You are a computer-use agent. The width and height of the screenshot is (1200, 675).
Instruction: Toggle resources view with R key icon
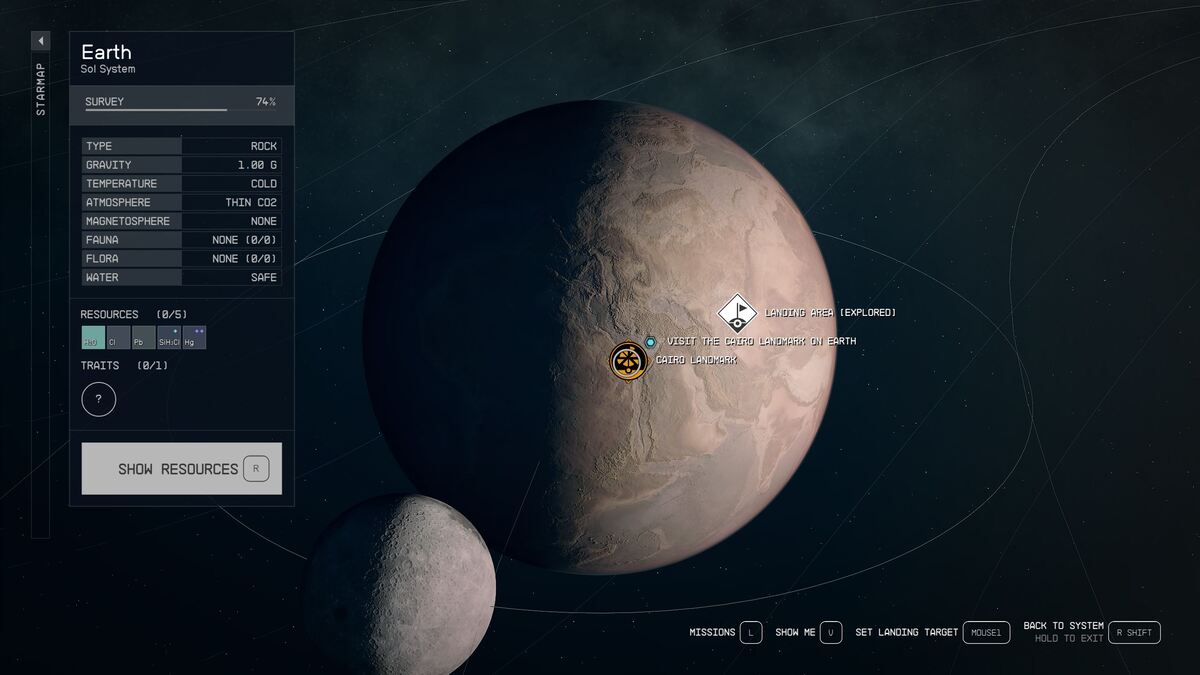[x=256, y=468]
